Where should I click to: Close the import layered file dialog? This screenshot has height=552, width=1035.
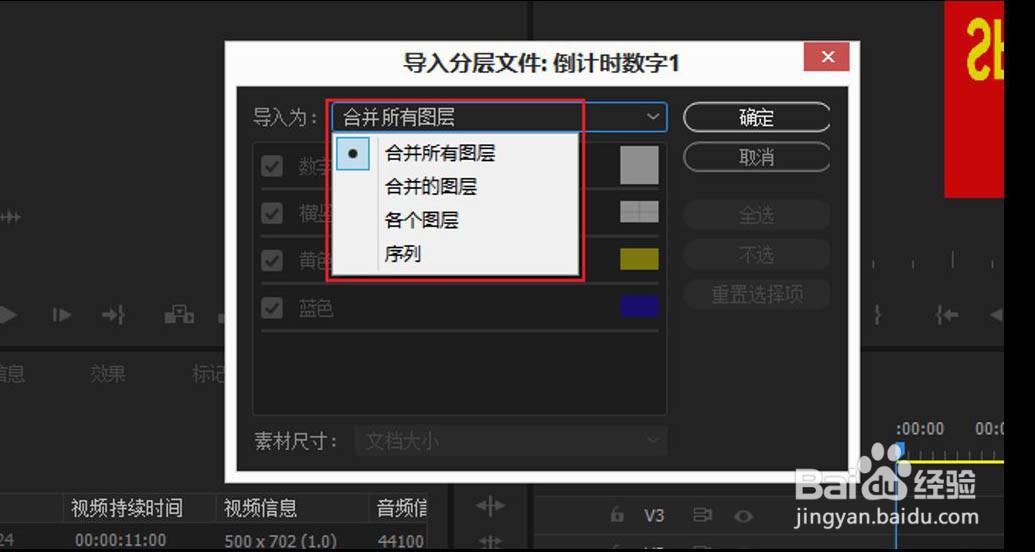tap(826, 57)
